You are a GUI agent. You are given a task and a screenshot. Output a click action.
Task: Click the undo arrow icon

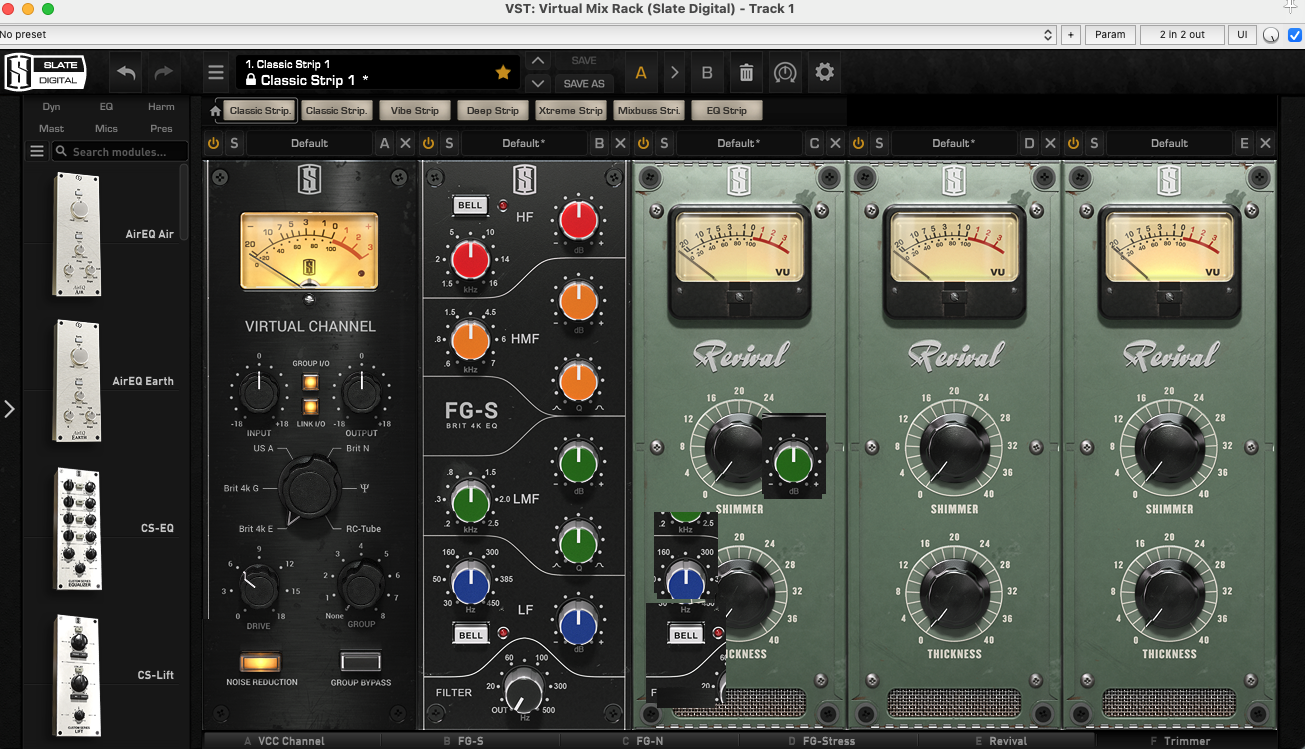click(x=126, y=73)
